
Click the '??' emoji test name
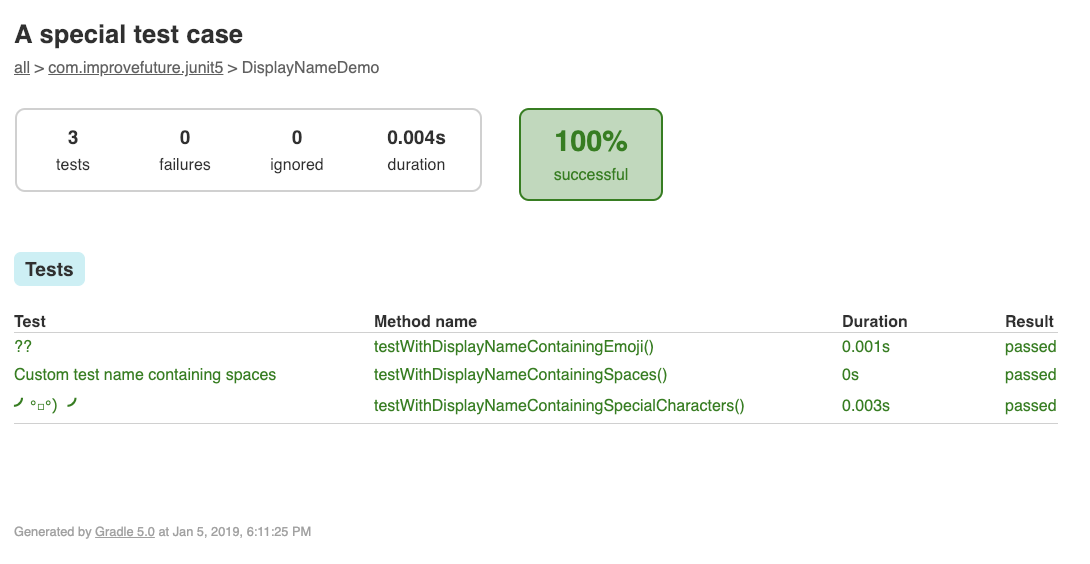pyautogui.click(x=23, y=347)
